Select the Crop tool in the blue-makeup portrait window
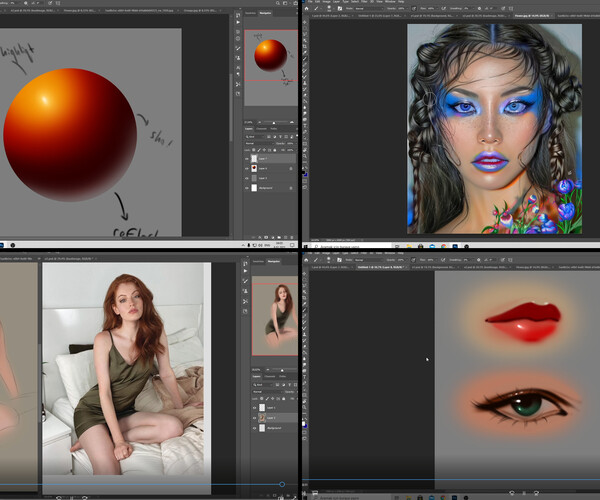This screenshot has height=500, width=600. click(x=305, y=47)
